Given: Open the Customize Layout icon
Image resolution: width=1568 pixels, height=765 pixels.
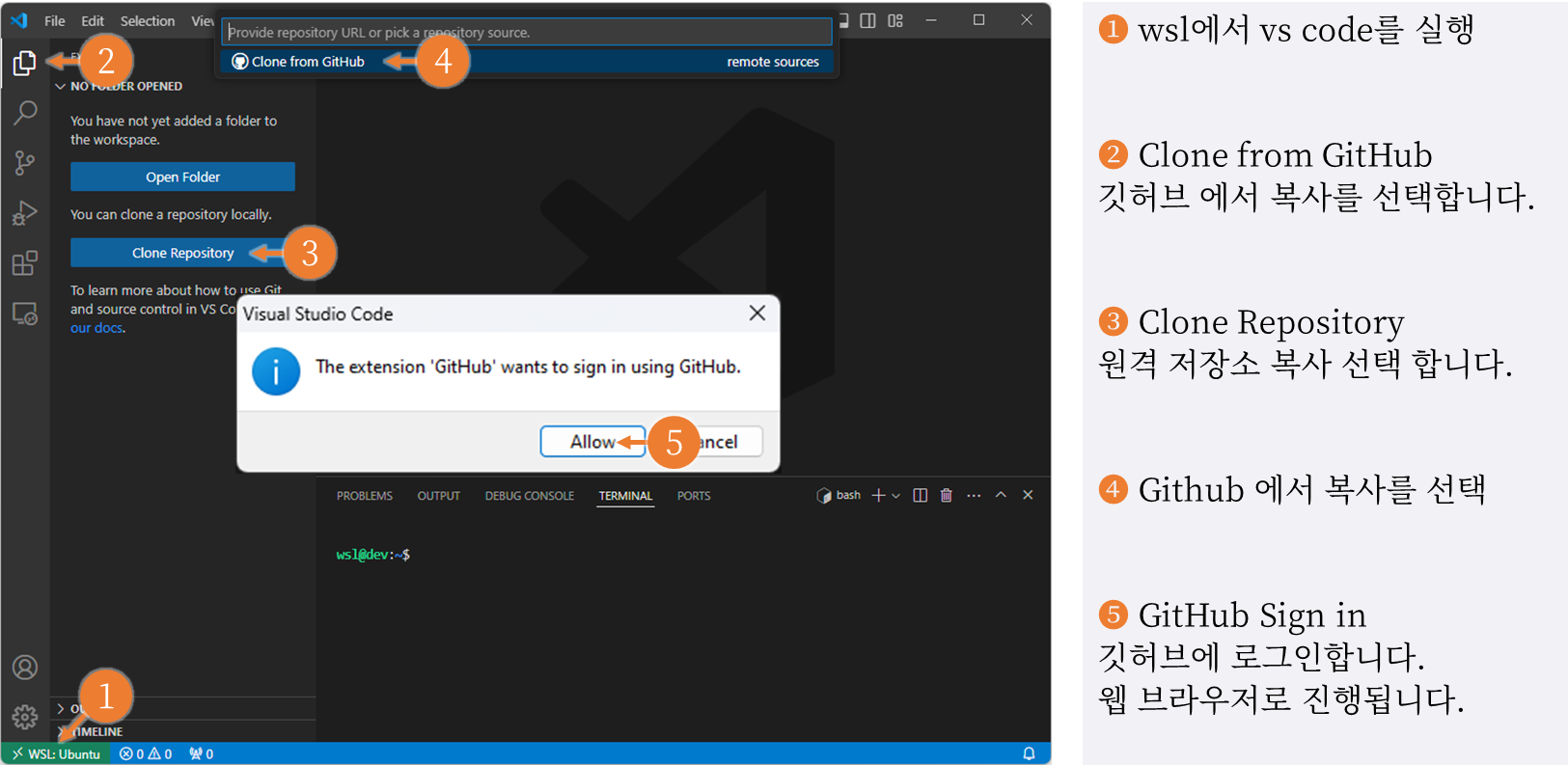Looking at the screenshot, I should (x=895, y=20).
